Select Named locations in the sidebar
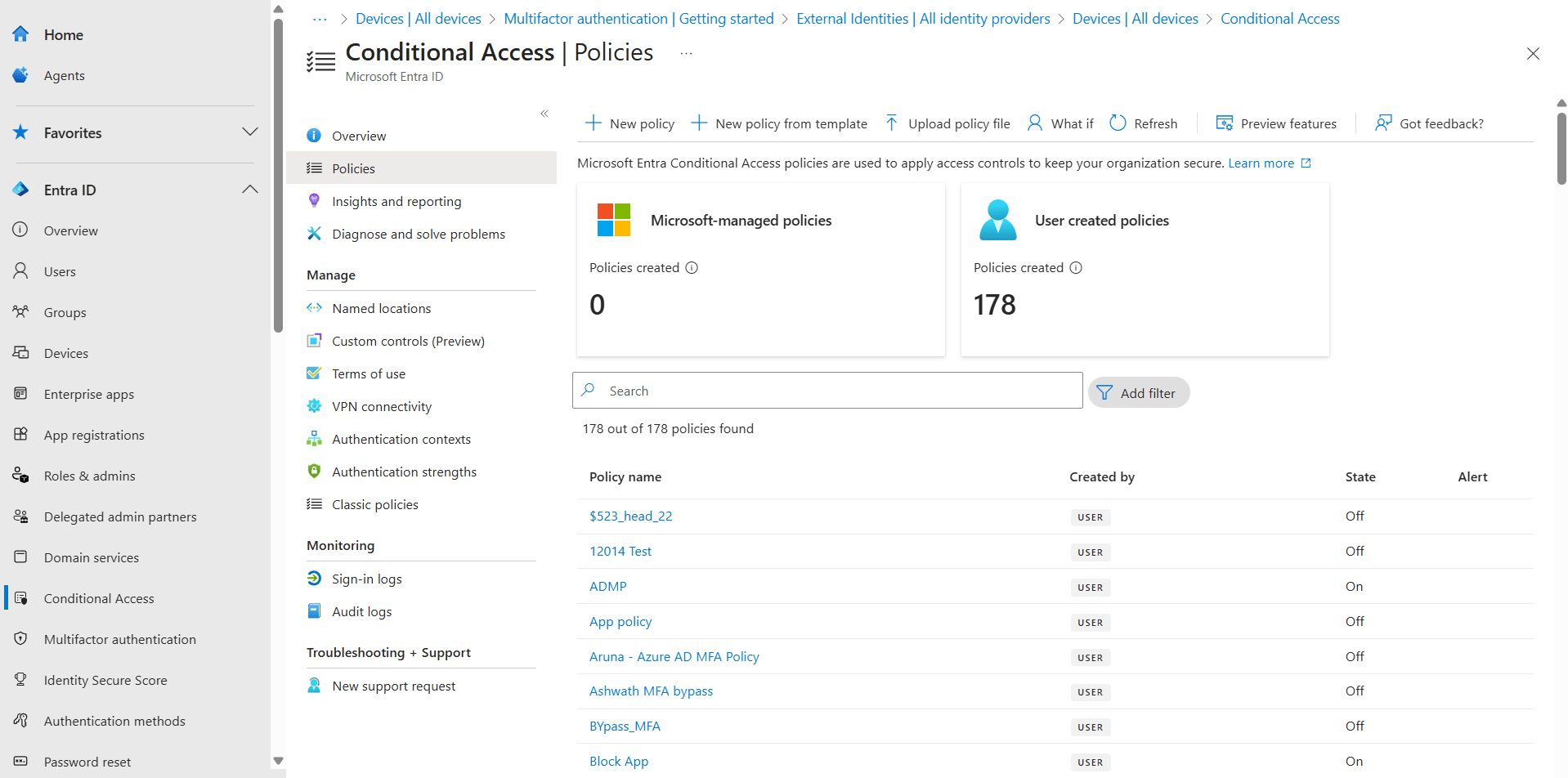 click(381, 308)
